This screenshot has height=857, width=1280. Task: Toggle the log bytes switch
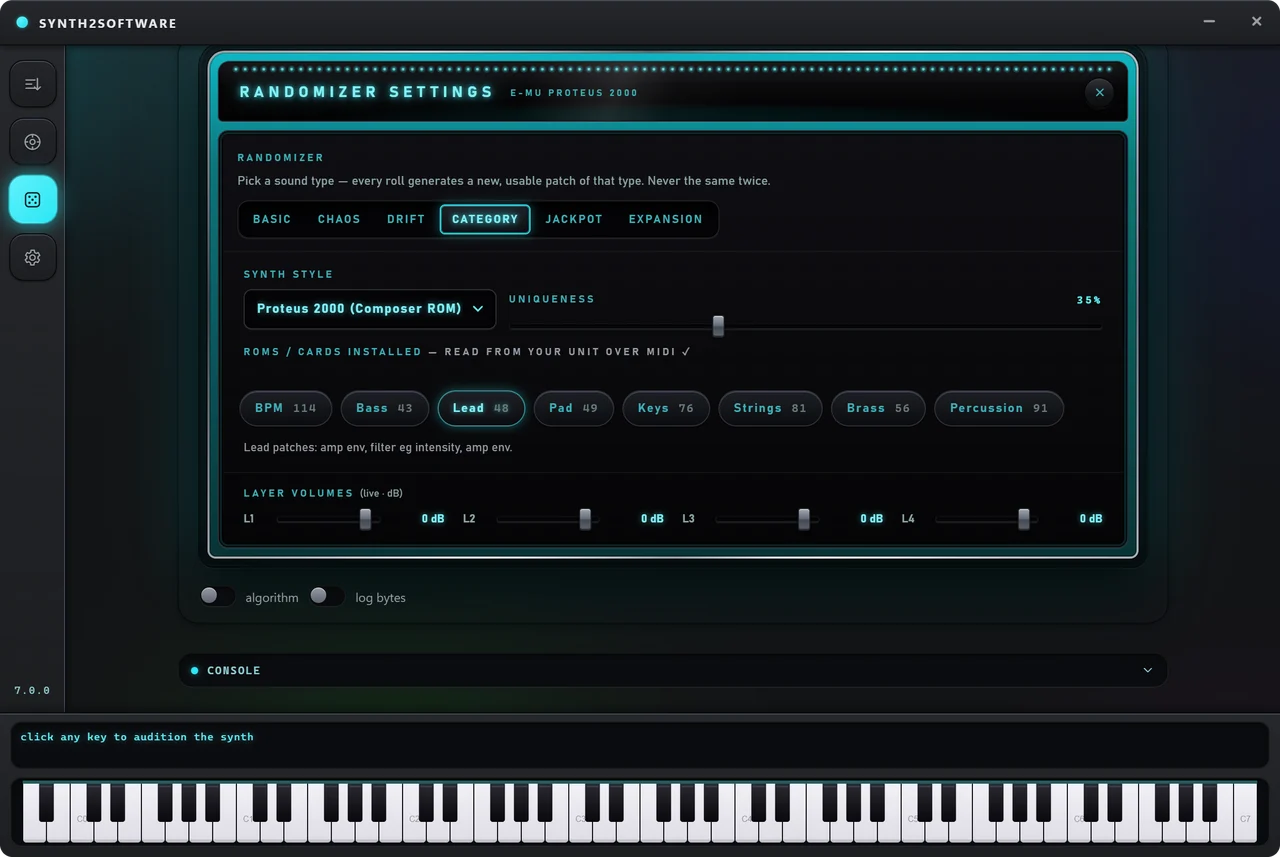pos(327,596)
